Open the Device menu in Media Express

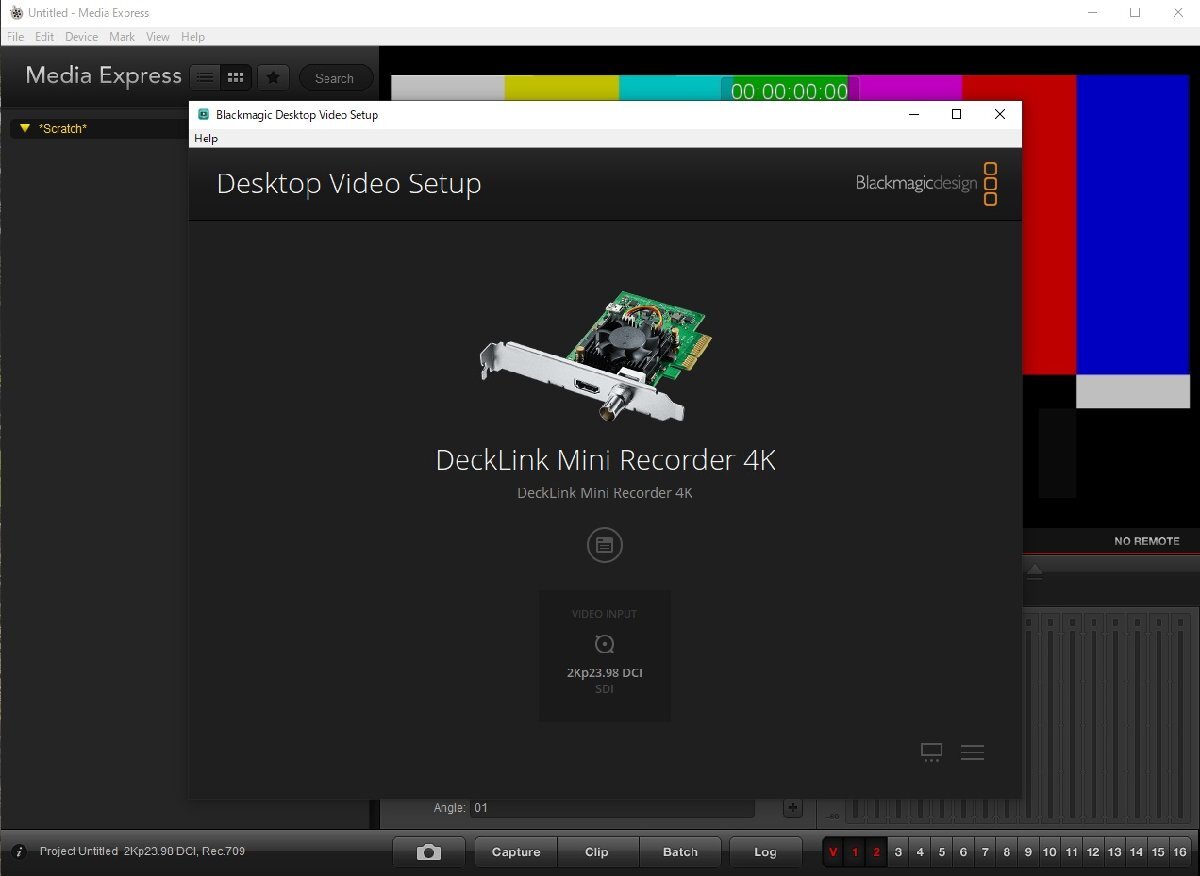pos(82,37)
